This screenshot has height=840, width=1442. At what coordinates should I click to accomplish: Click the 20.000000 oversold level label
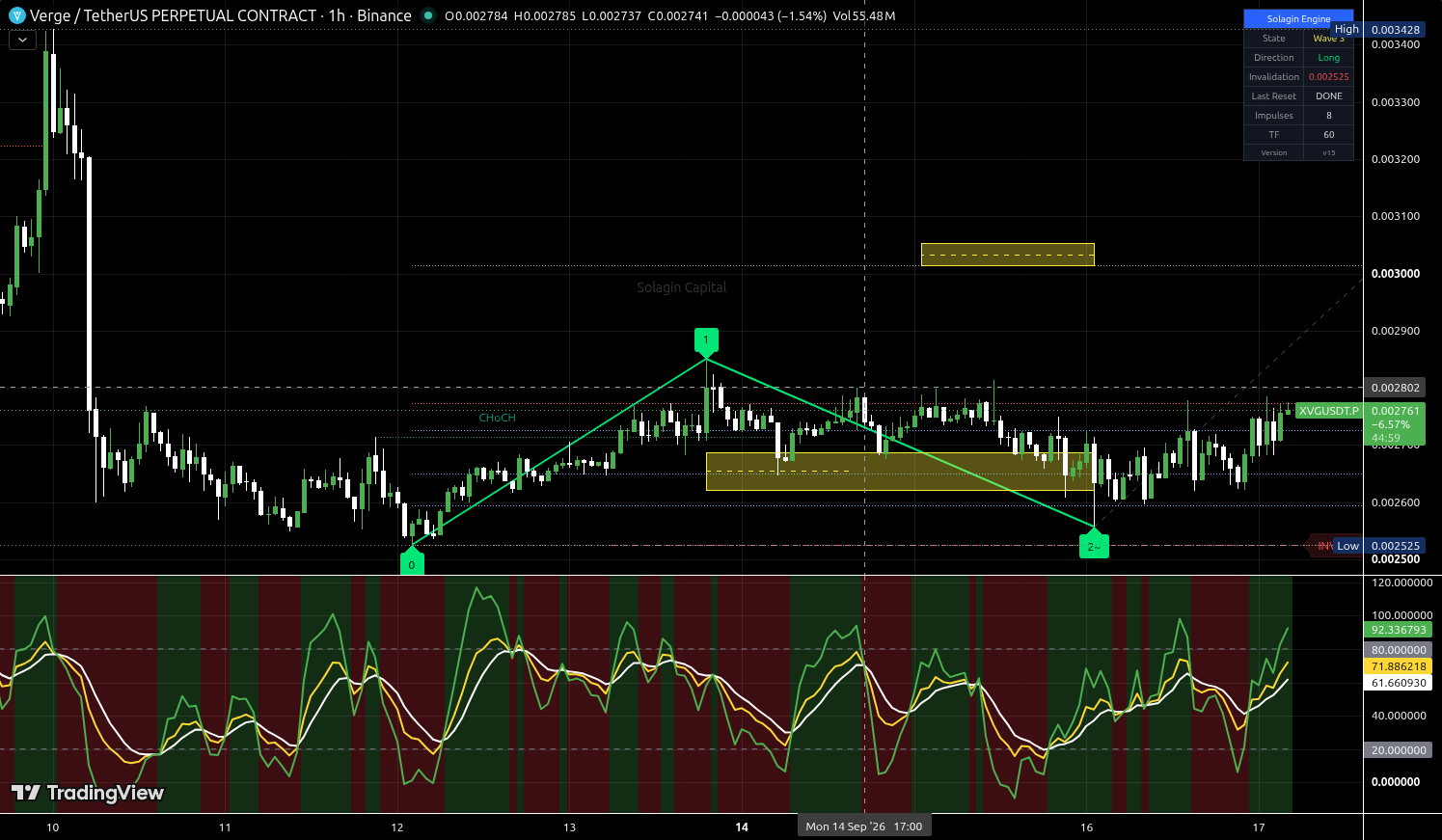point(1399,750)
